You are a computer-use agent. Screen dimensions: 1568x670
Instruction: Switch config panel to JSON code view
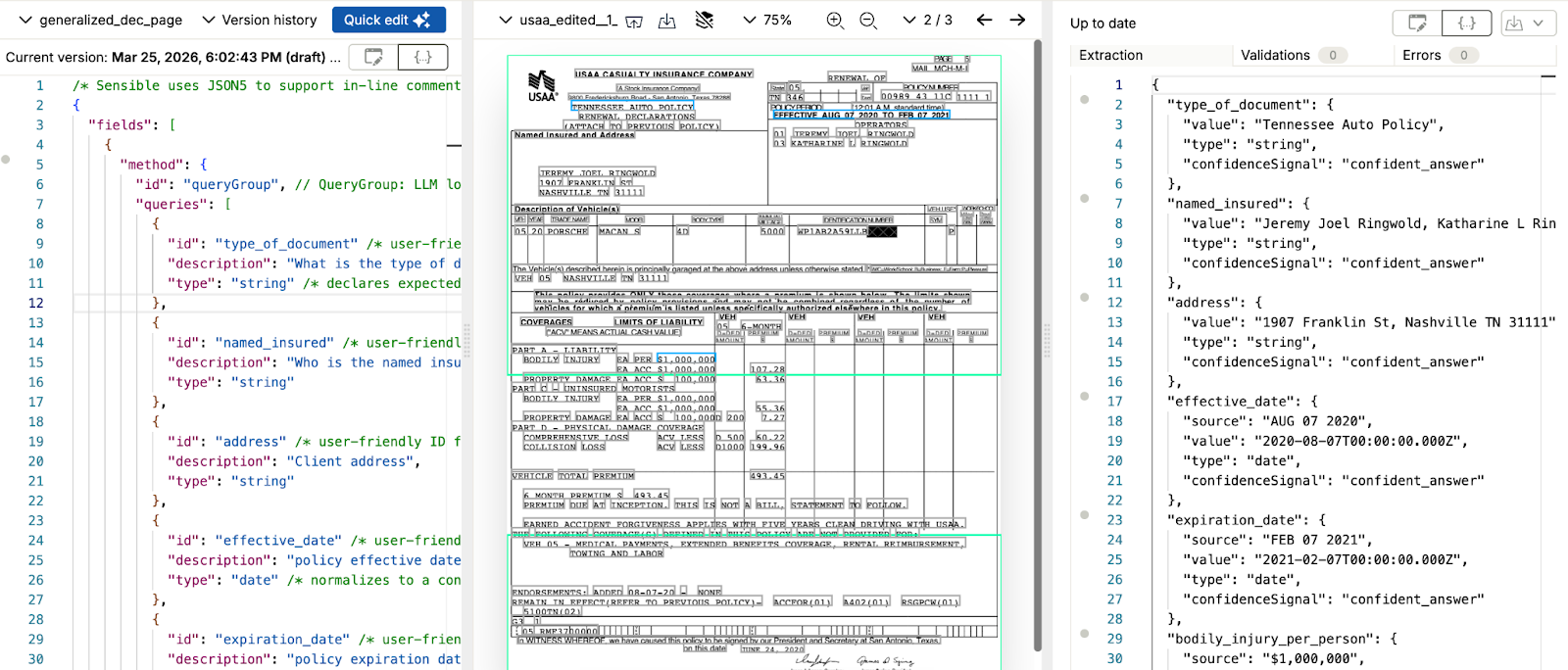pos(423,57)
